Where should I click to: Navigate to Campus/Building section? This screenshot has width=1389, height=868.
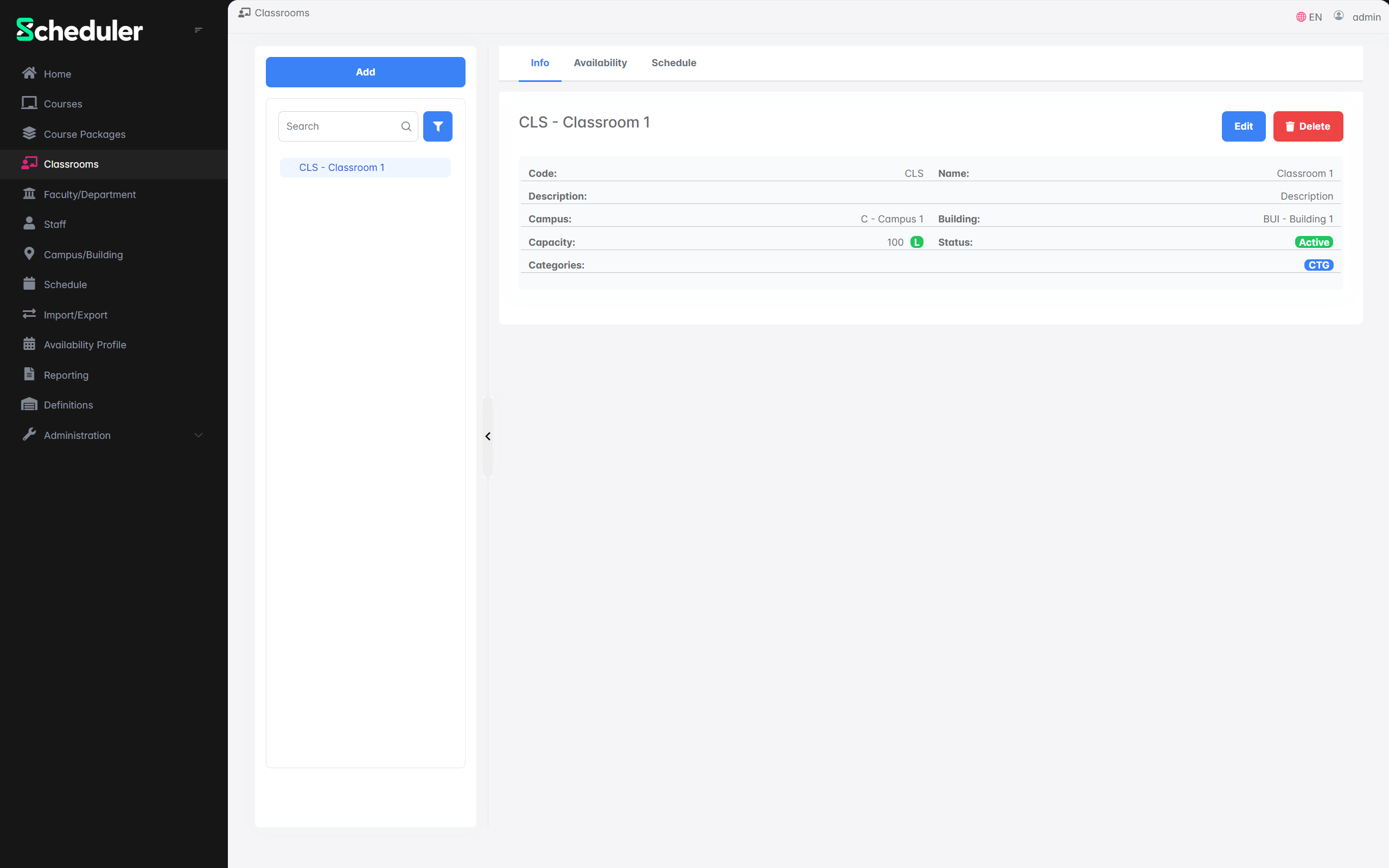[83, 255]
